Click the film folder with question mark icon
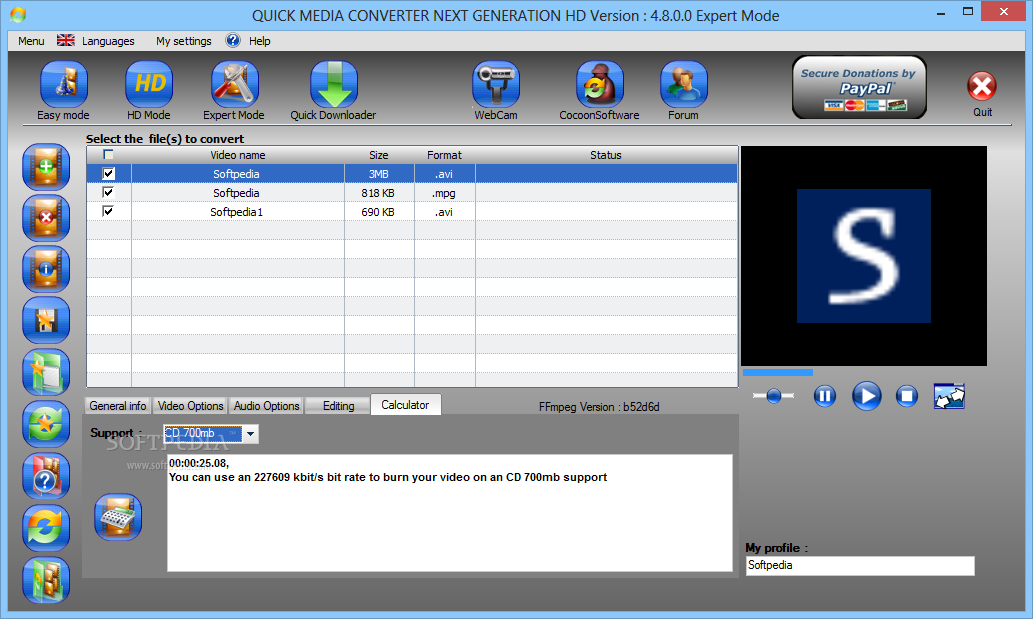1033x619 pixels. point(46,476)
